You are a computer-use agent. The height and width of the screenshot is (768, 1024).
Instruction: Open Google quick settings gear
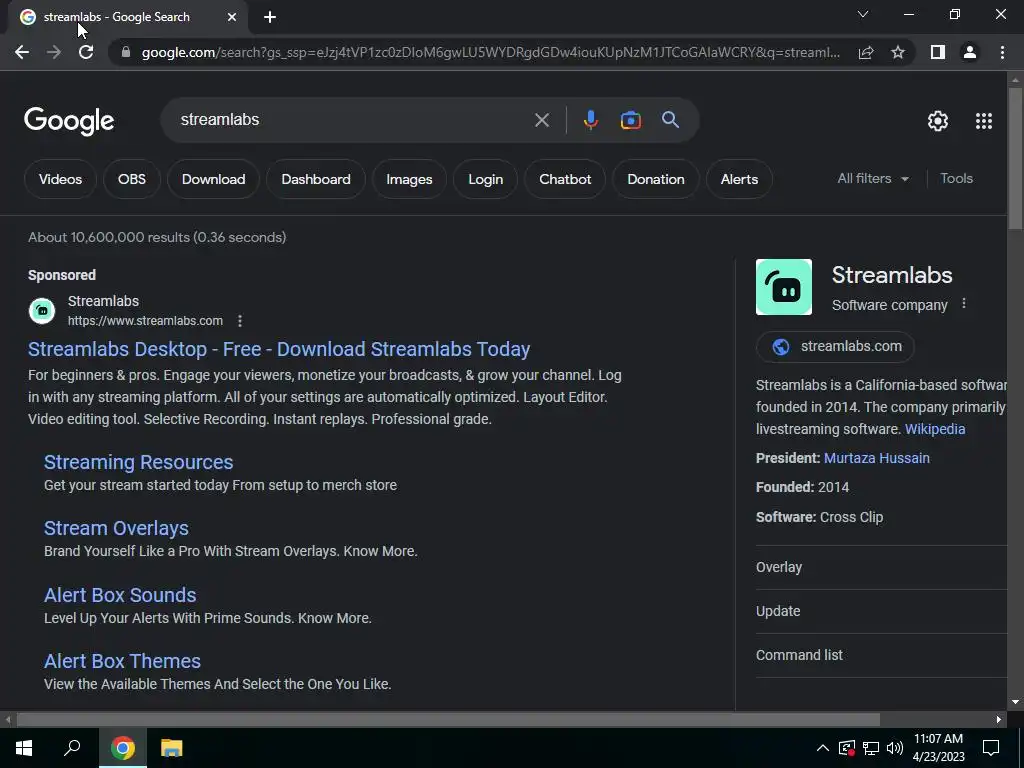938,121
